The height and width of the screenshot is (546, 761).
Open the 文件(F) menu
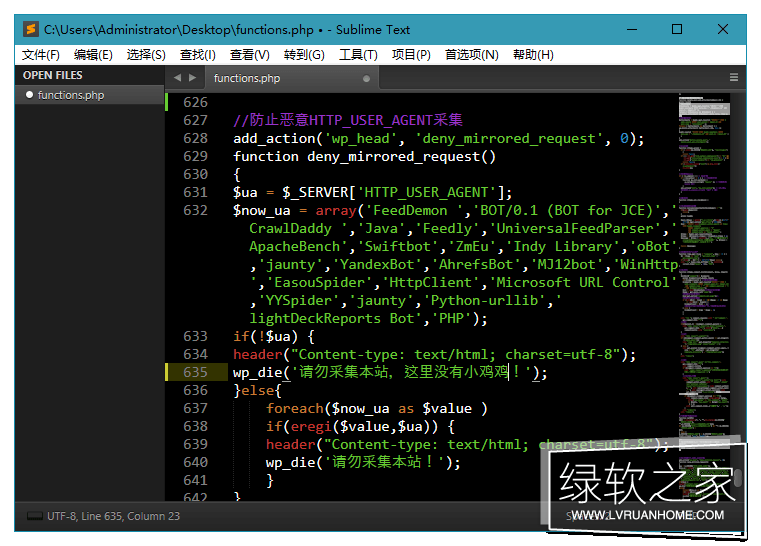tap(41, 54)
